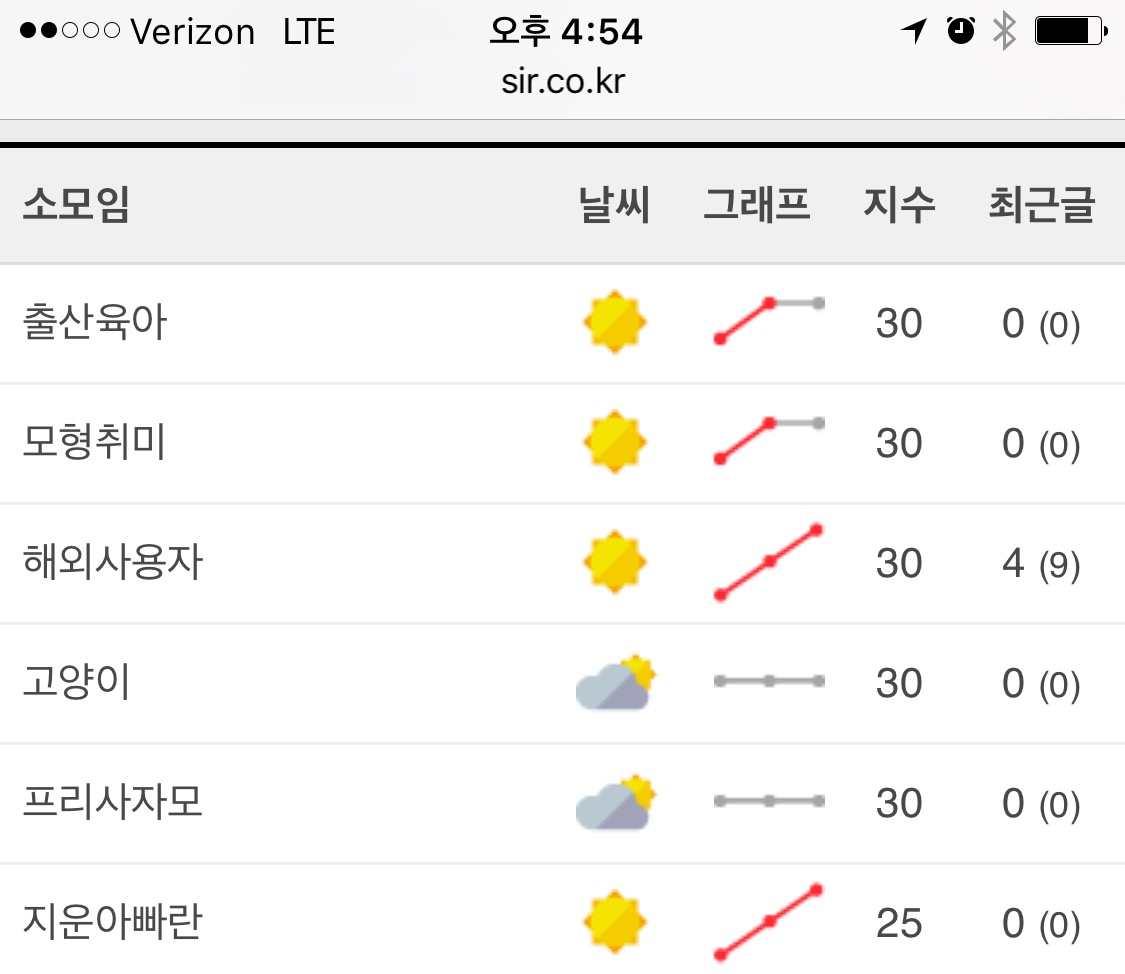Click the flat gray graph for 고양이
The width and height of the screenshot is (1125, 974).
click(768, 682)
